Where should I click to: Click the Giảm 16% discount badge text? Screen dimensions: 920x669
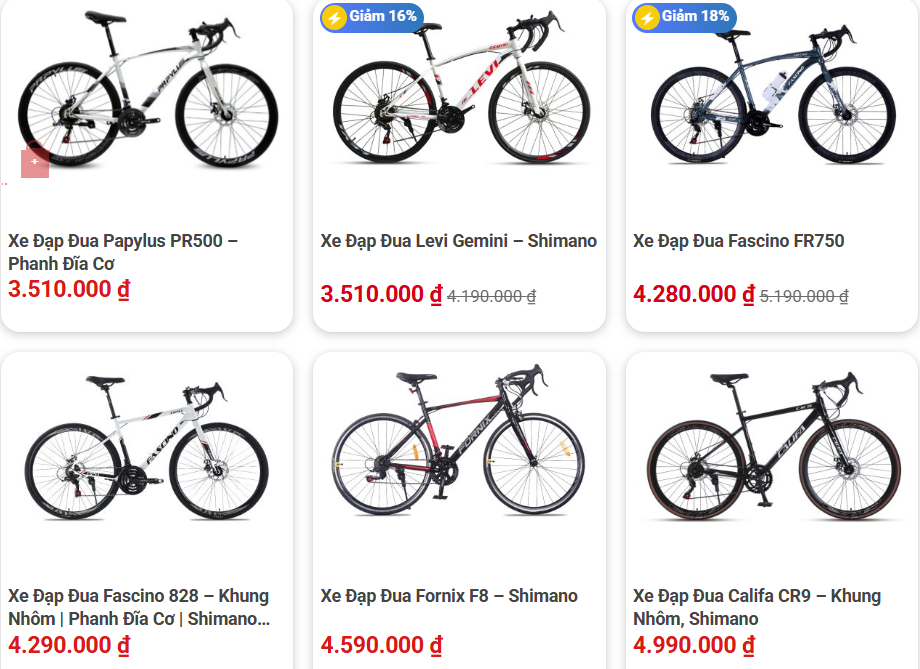pyautogui.click(x=383, y=17)
